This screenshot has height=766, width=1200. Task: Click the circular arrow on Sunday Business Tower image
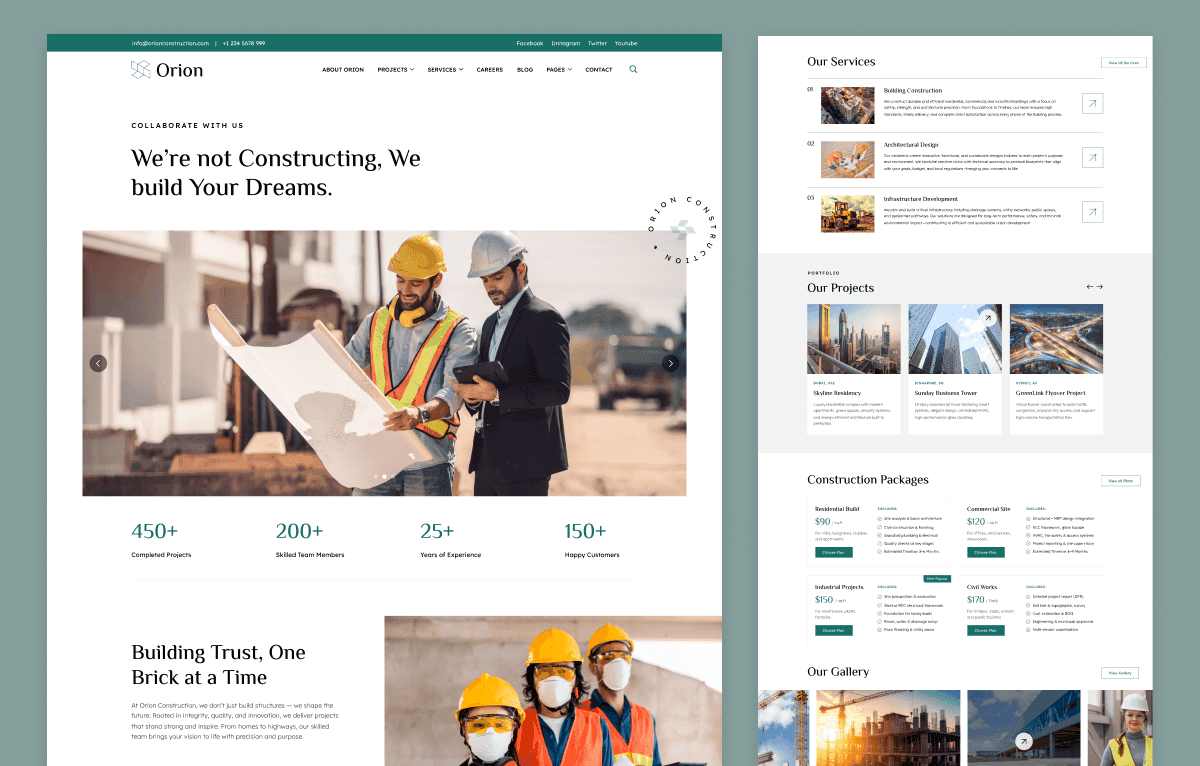pyautogui.click(x=988, y=318)
